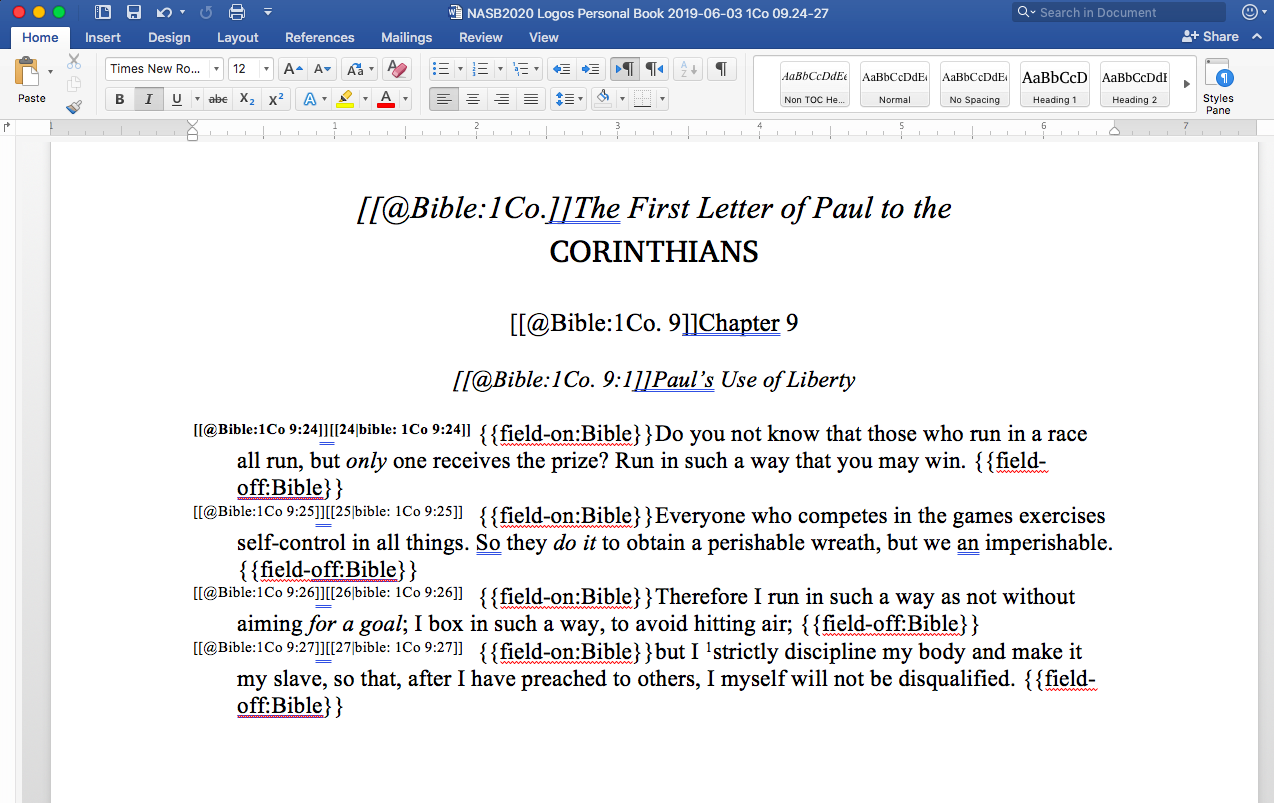
Task: Switch to the Mailings tab
Action: pyautogui.click(x=407, y=37)
